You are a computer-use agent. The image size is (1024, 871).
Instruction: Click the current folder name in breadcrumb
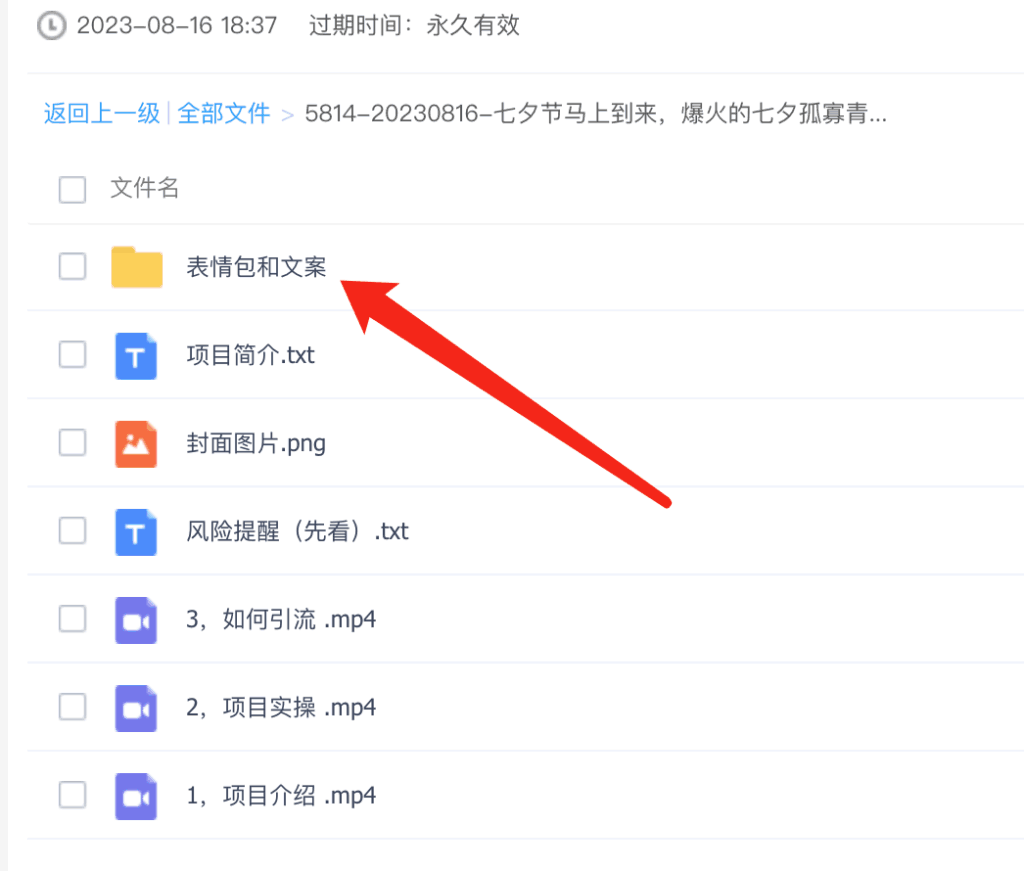[x=595, y=113]
